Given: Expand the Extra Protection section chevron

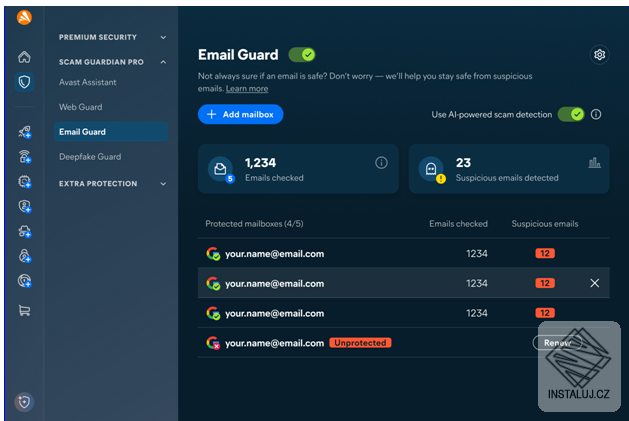Looking at the screenshot, I should tap(163, 184).
